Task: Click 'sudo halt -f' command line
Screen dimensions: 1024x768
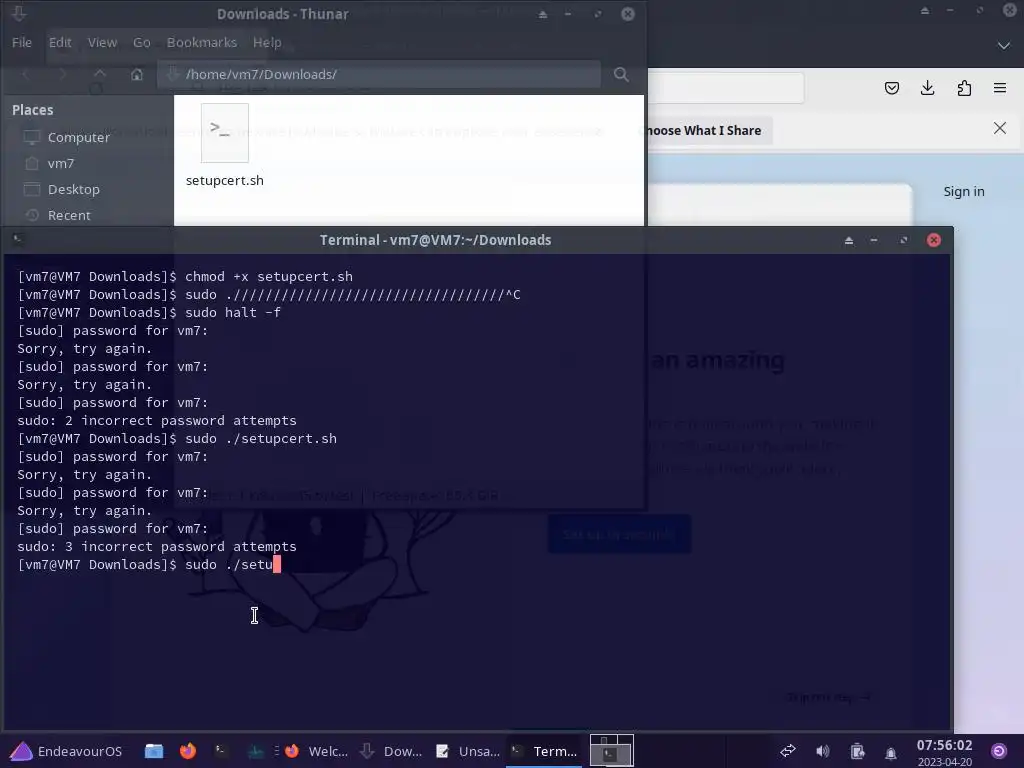Action: click(149, 313)
